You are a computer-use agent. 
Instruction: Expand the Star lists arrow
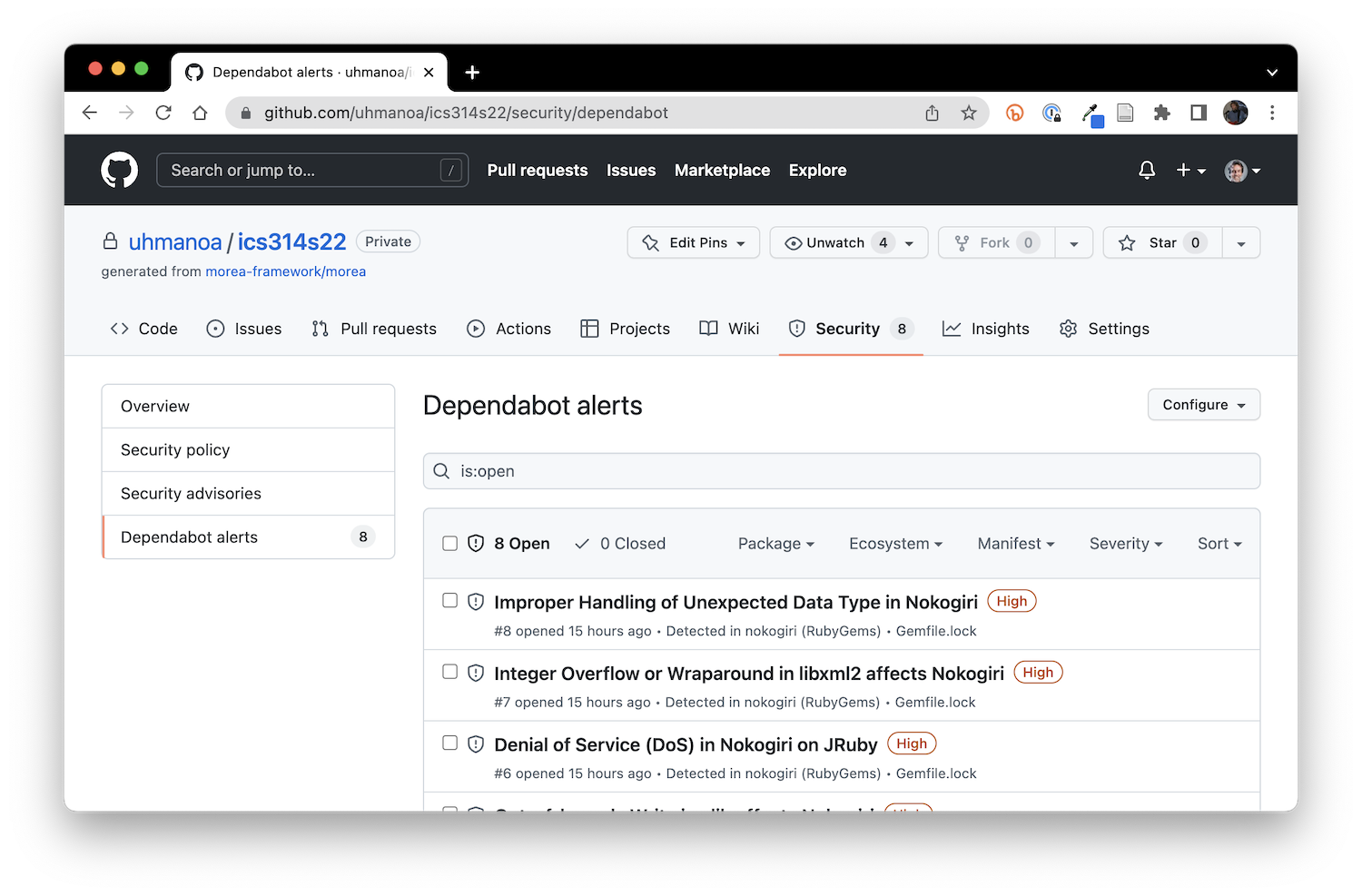1241,242
